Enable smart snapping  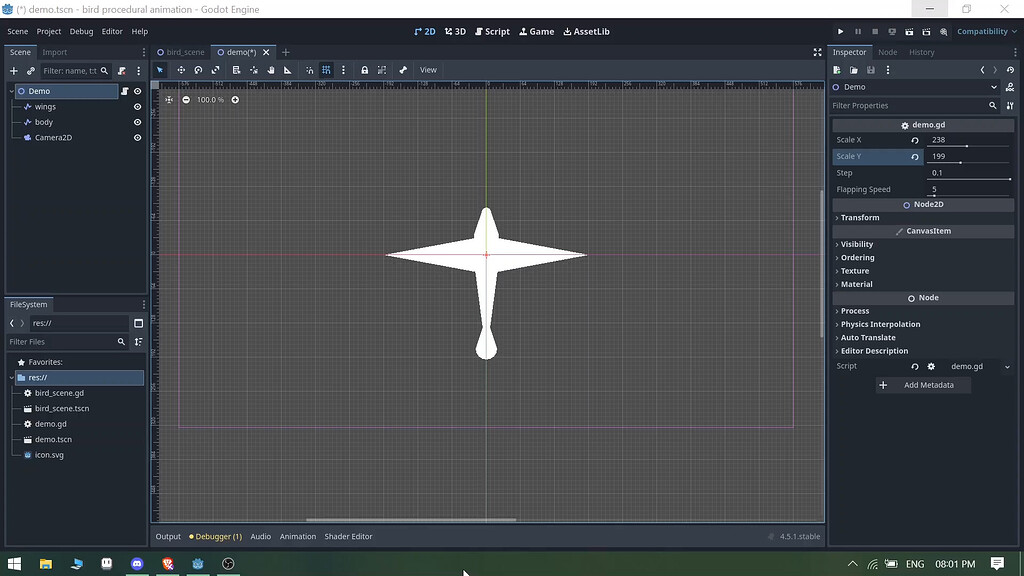[x=309, y=70]
